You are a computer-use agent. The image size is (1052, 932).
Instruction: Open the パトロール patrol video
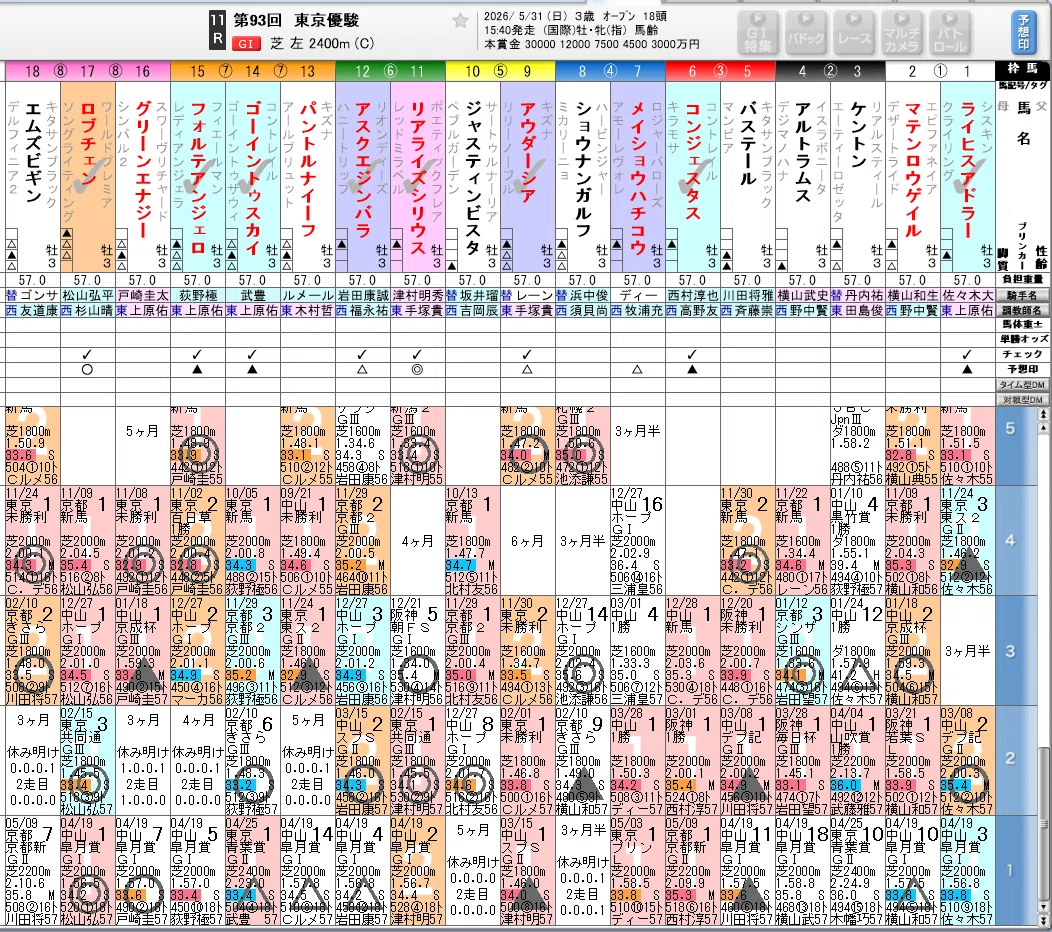click(950, 32)
